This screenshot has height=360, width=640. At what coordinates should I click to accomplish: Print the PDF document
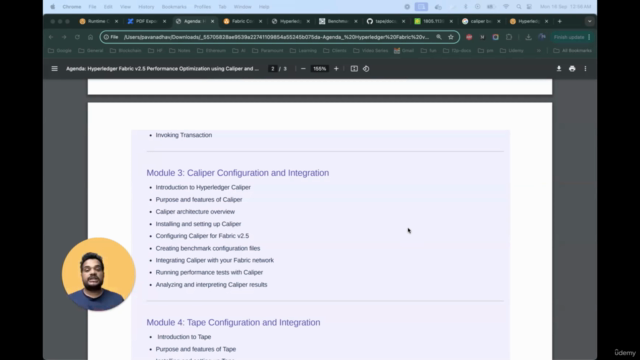[x=572, y=69]
